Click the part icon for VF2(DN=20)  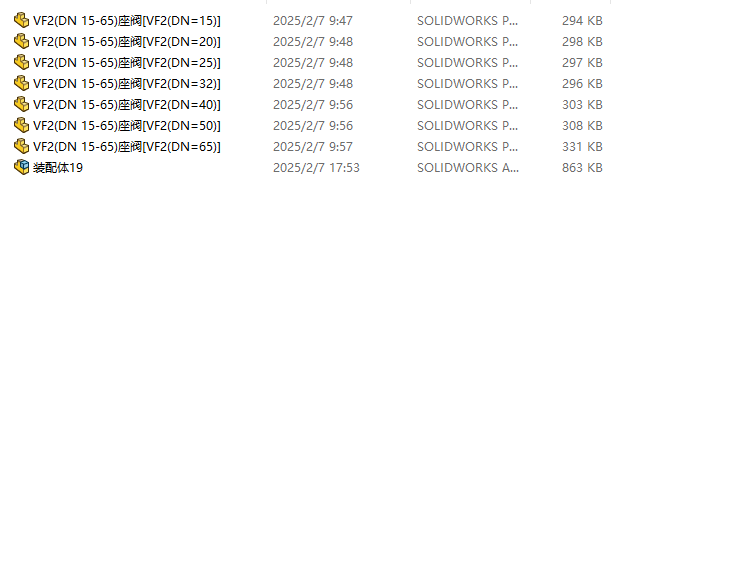tap(21, 42)
